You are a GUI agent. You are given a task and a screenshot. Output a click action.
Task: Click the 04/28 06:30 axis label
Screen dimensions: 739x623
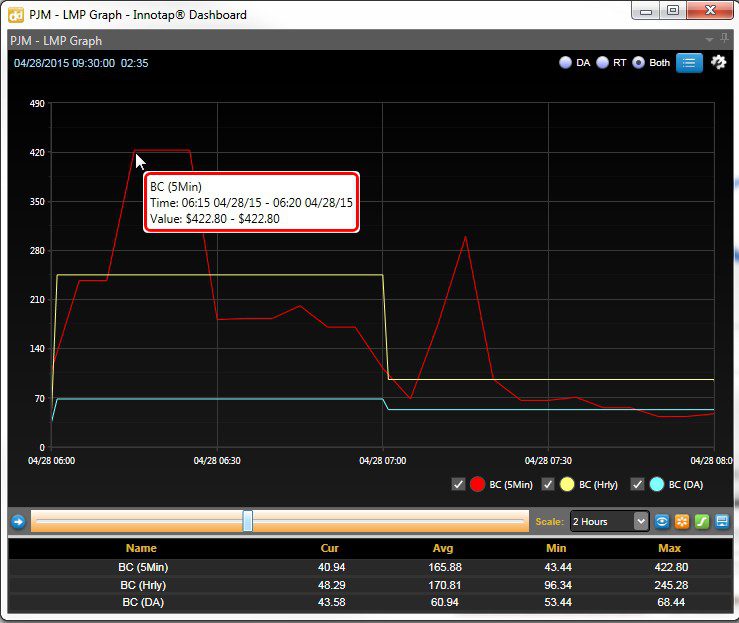(217, 460)
